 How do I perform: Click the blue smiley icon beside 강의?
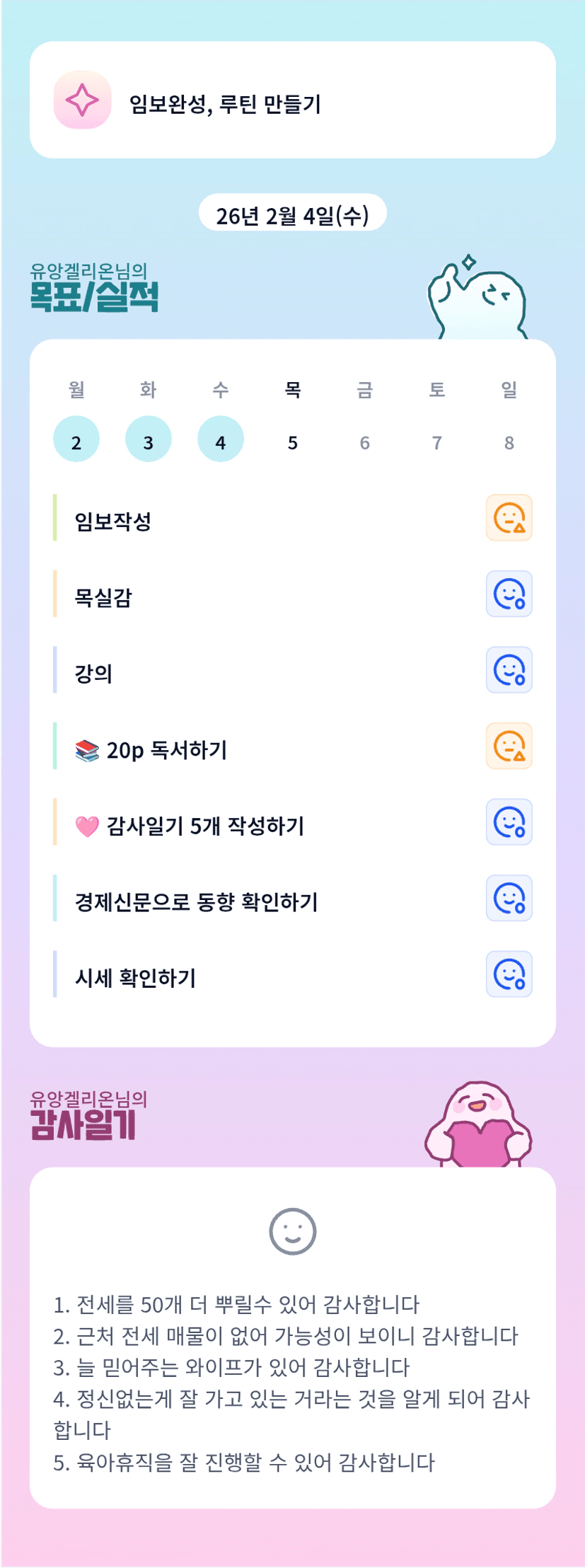click(509, 669)
